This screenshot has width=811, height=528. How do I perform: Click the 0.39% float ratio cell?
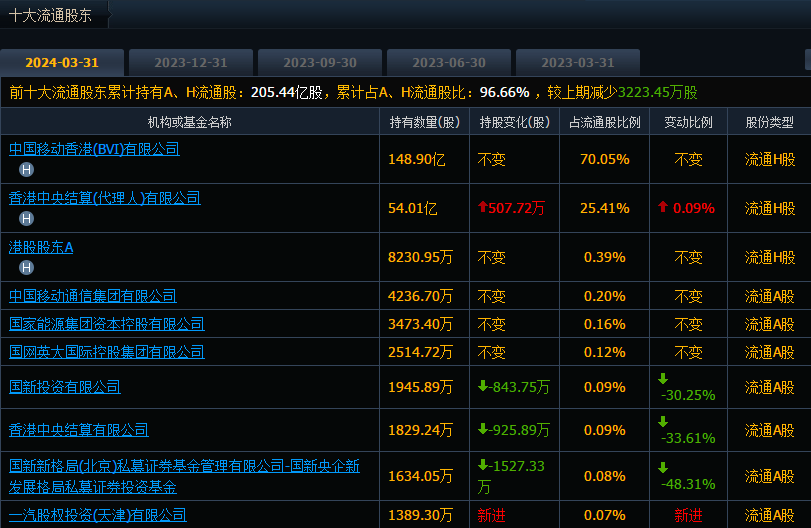pyautogui.click(x=605, y=257)
